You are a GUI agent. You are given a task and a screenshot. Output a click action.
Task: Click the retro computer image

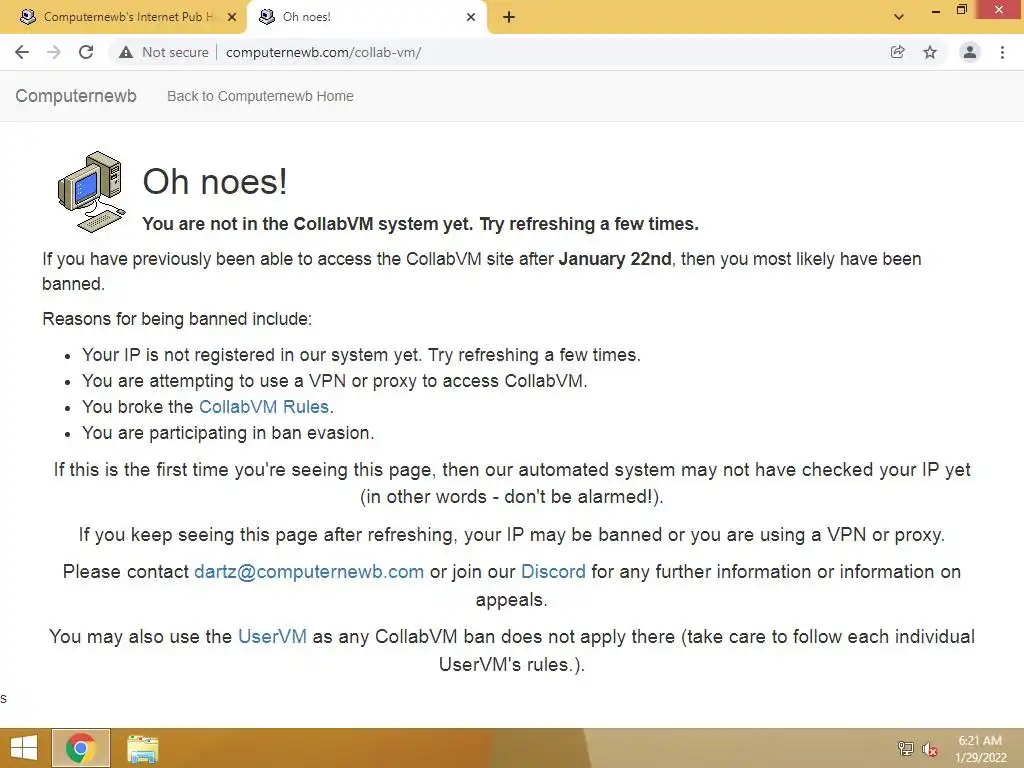click(91, 191)
